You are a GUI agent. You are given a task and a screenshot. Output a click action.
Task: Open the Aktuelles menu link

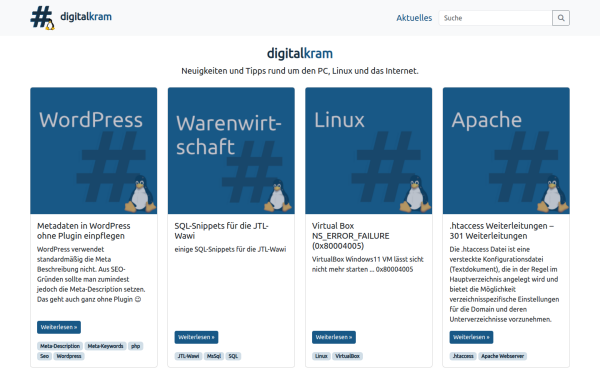[x=414, y=18]
